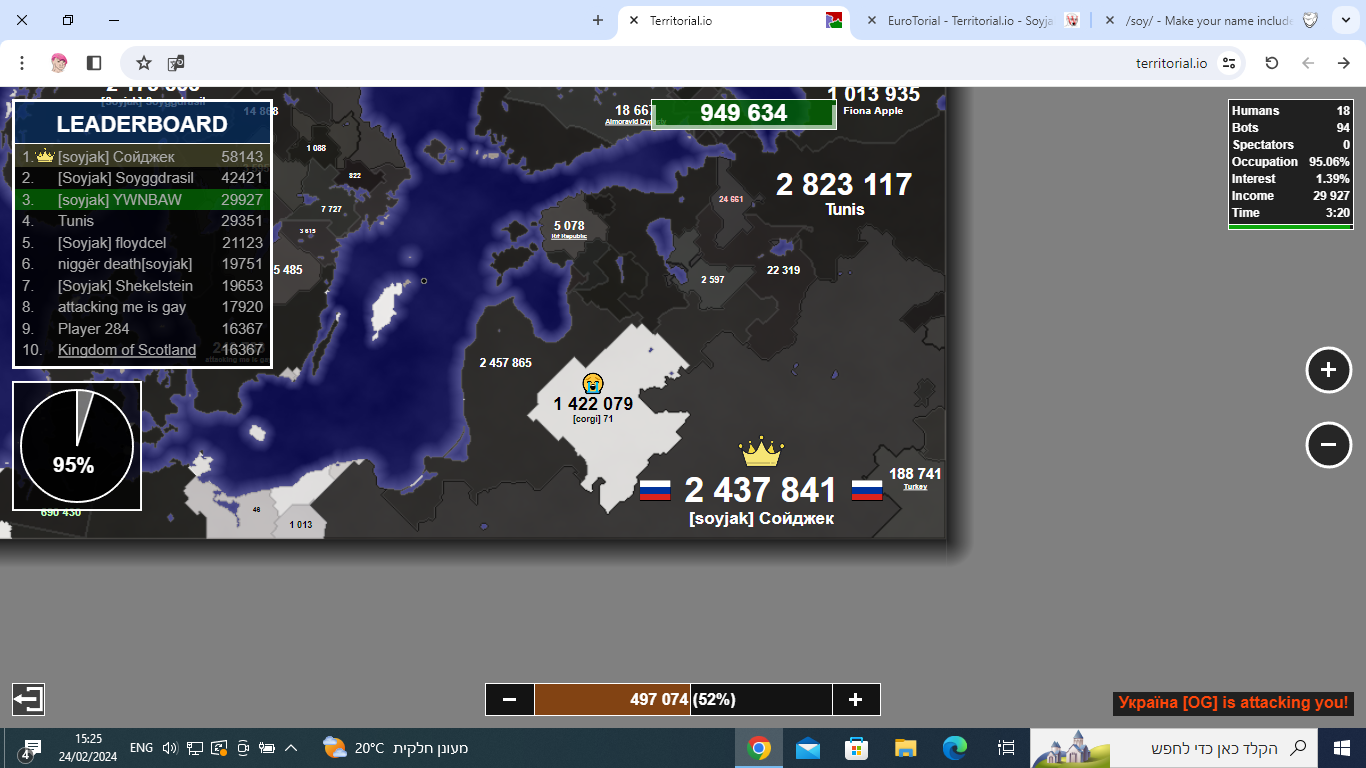This screenshot has width=1366, height=768.
Task: Open the Windows Start menu
Action: tap(1342, 748)
